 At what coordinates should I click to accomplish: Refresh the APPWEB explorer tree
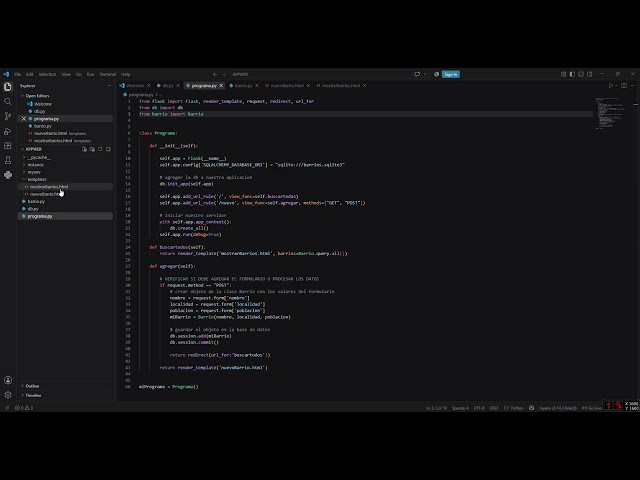point(100,149)
